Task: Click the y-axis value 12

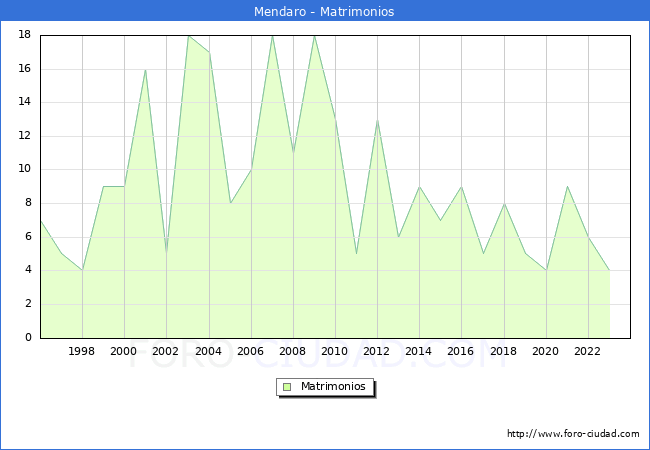Action: pos(25,135)
